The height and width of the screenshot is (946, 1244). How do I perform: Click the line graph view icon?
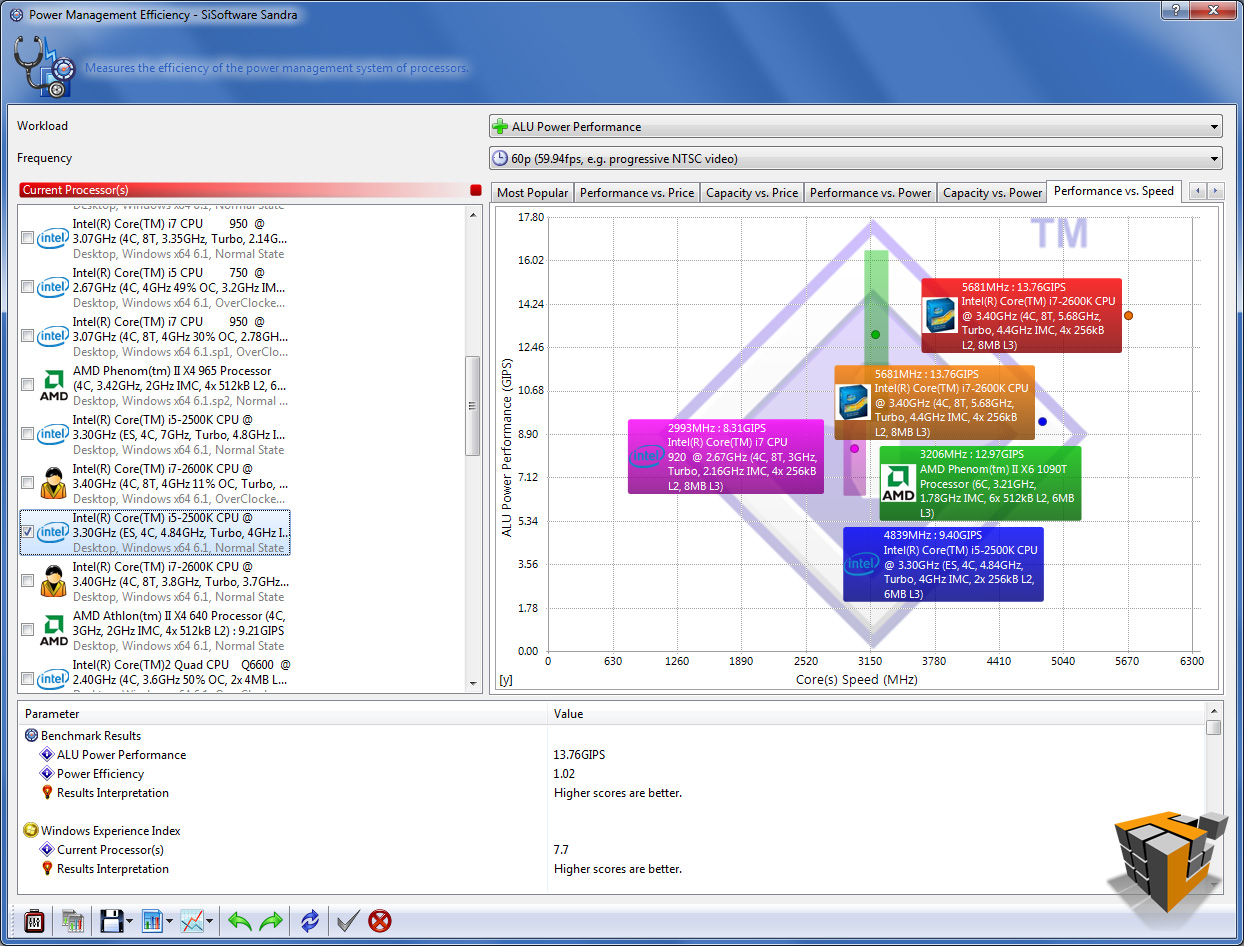click(x=192, y=921)
